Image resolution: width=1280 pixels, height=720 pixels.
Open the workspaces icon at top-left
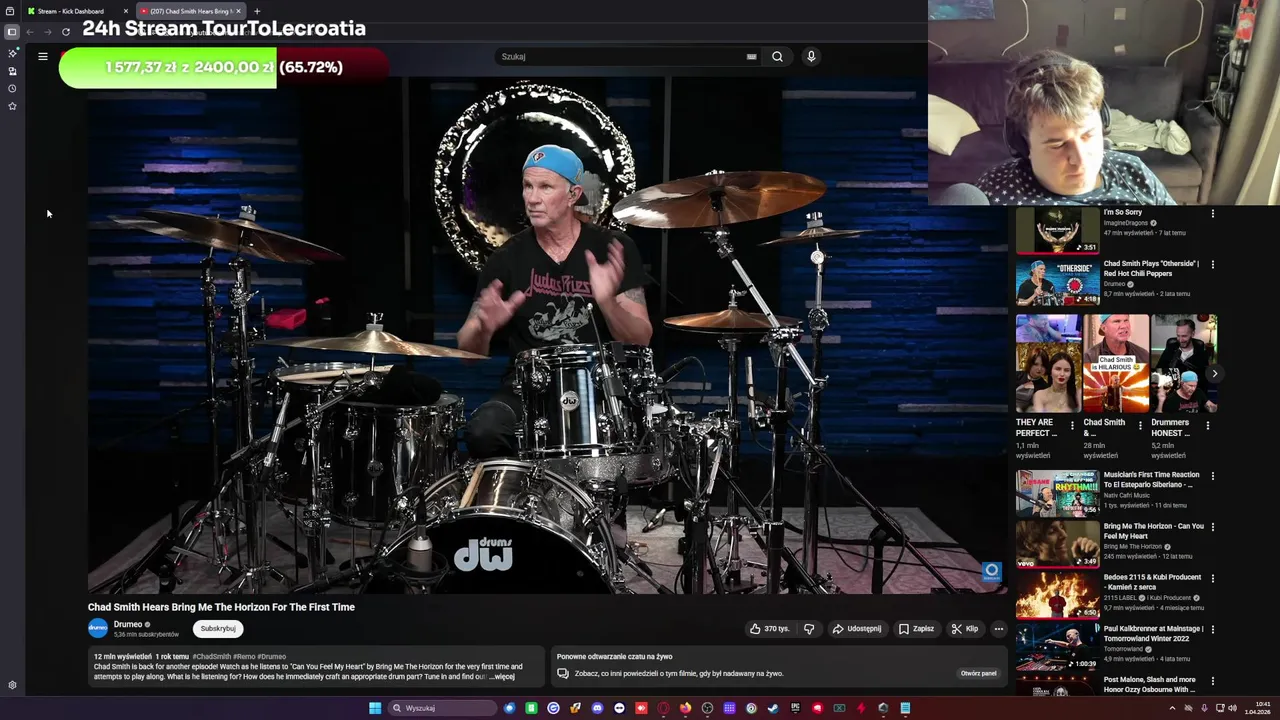pos(10,11)
